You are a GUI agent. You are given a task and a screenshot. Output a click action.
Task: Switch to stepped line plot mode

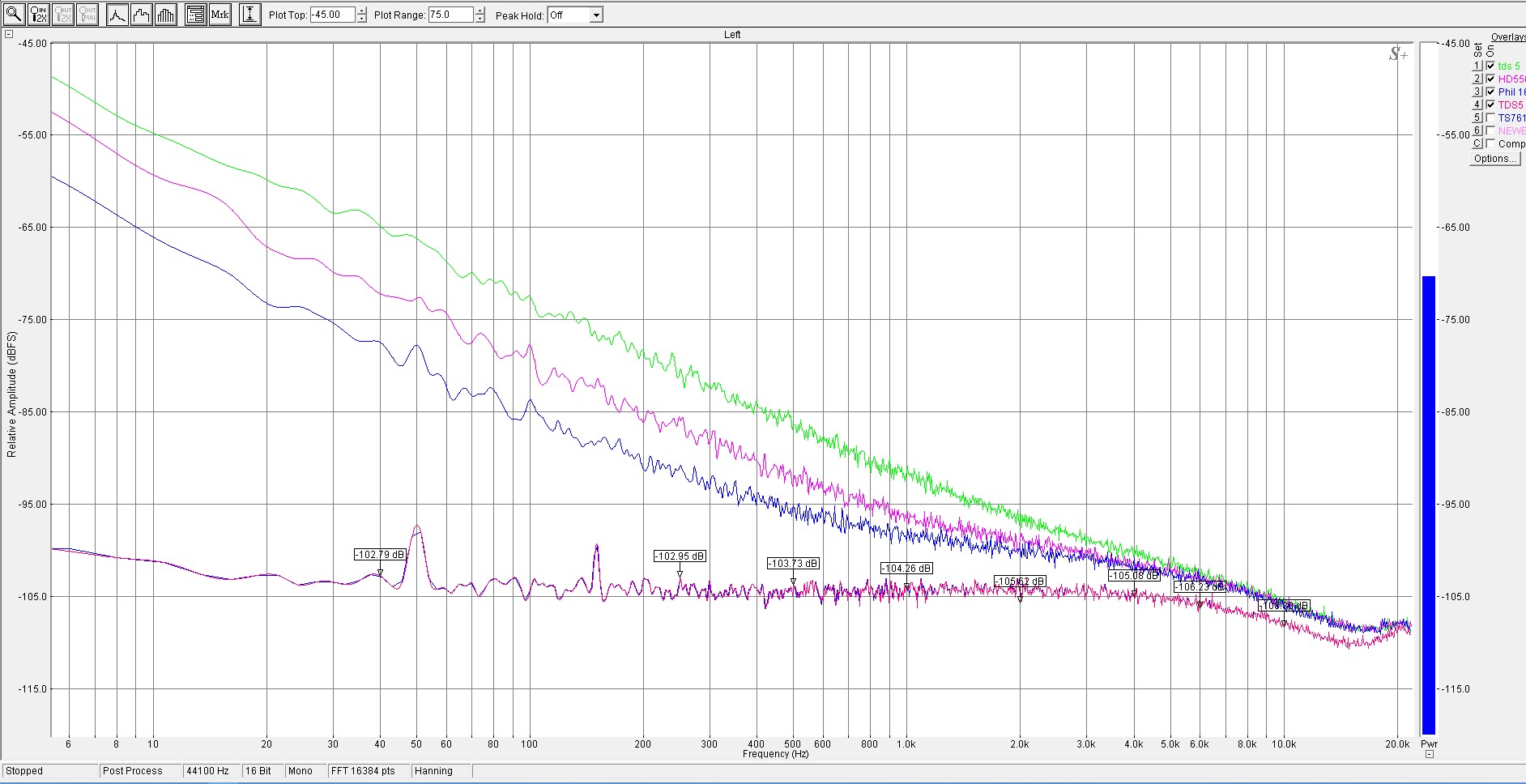tap(141, 14)
